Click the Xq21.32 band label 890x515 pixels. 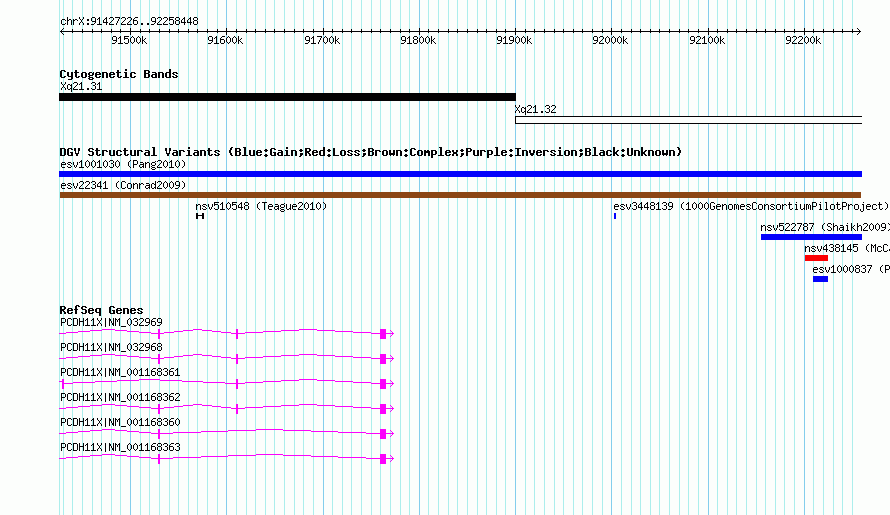coord(536,110)
